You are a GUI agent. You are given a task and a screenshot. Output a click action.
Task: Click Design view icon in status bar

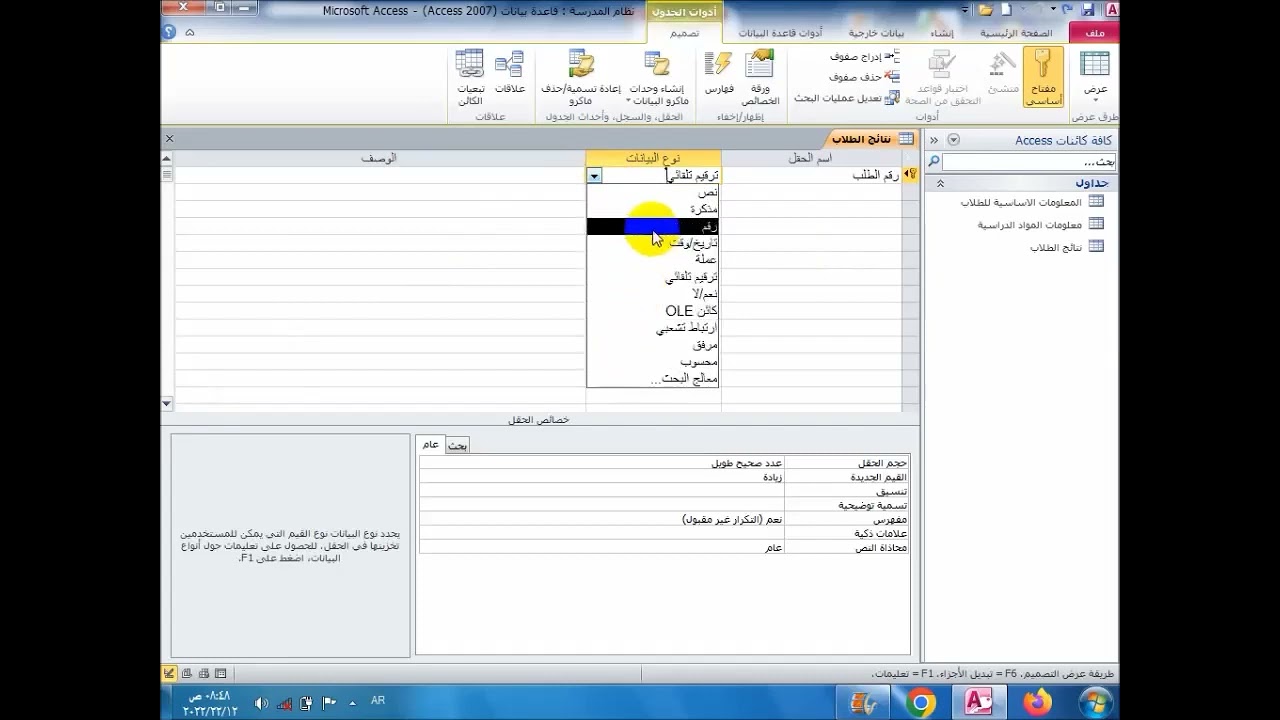click(170, 674)
